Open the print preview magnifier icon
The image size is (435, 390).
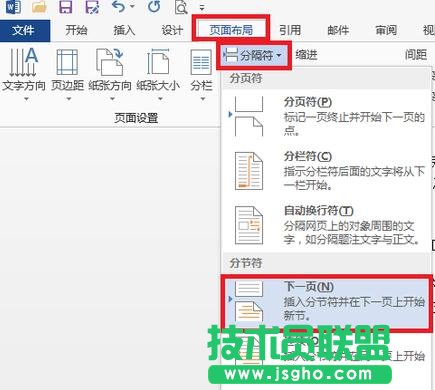(x=181, y=7)
